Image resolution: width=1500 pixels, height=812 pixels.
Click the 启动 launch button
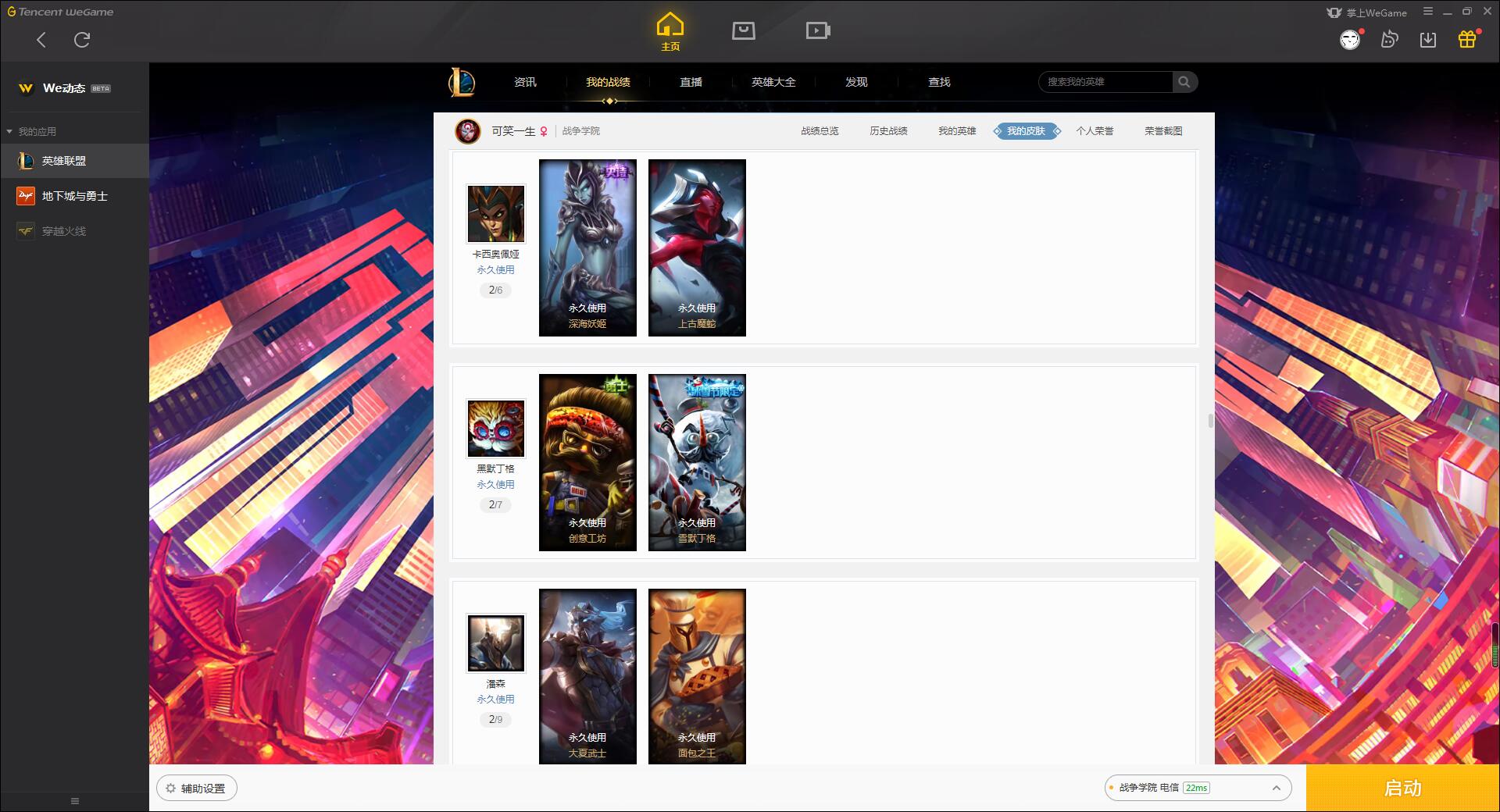(x=1402, y=789)
